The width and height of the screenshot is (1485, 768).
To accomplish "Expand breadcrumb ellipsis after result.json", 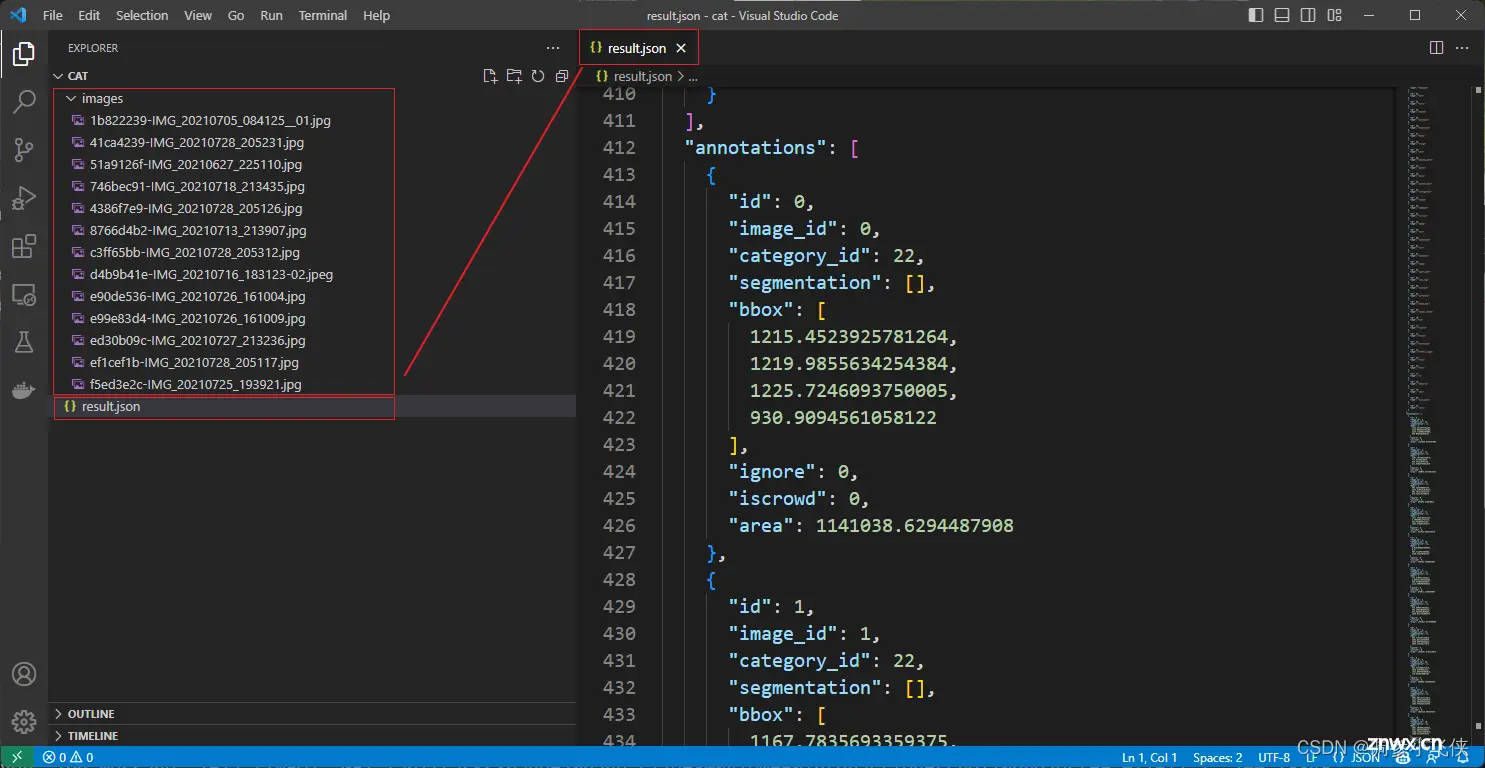I will tap(693, 76).
